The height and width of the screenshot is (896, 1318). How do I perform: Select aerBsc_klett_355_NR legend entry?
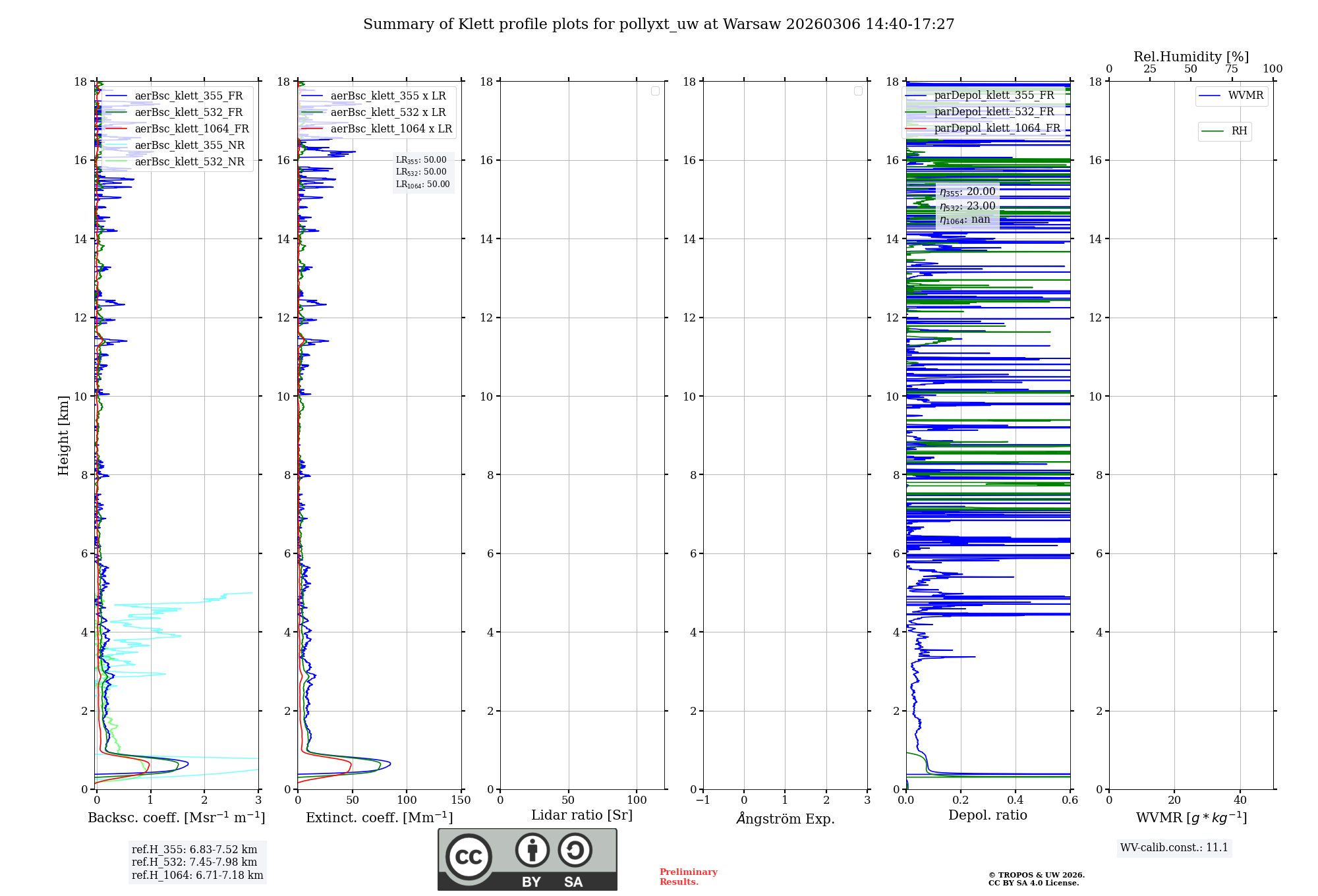pos(189,146)
